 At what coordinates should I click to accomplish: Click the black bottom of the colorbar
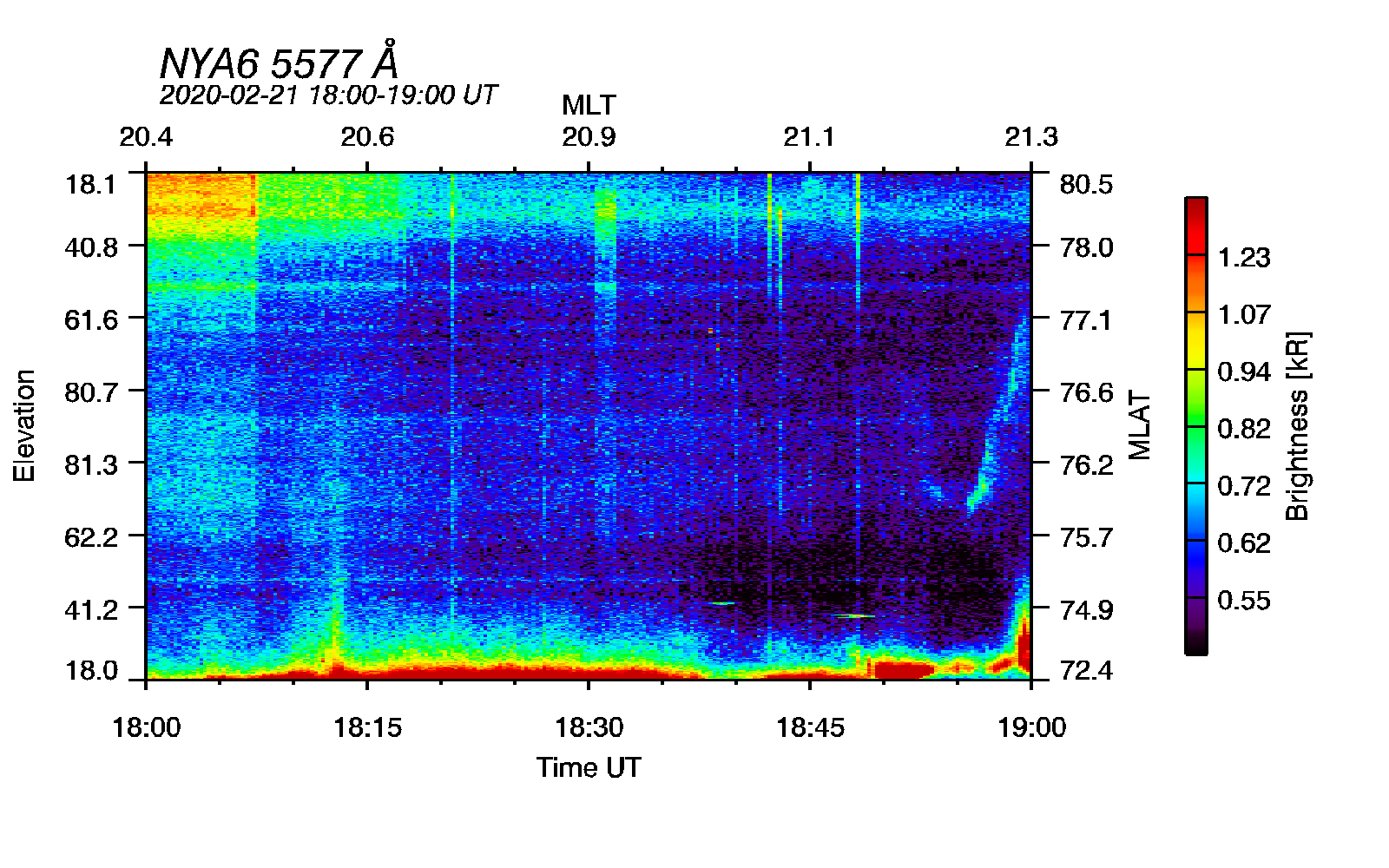[1195, 644]
